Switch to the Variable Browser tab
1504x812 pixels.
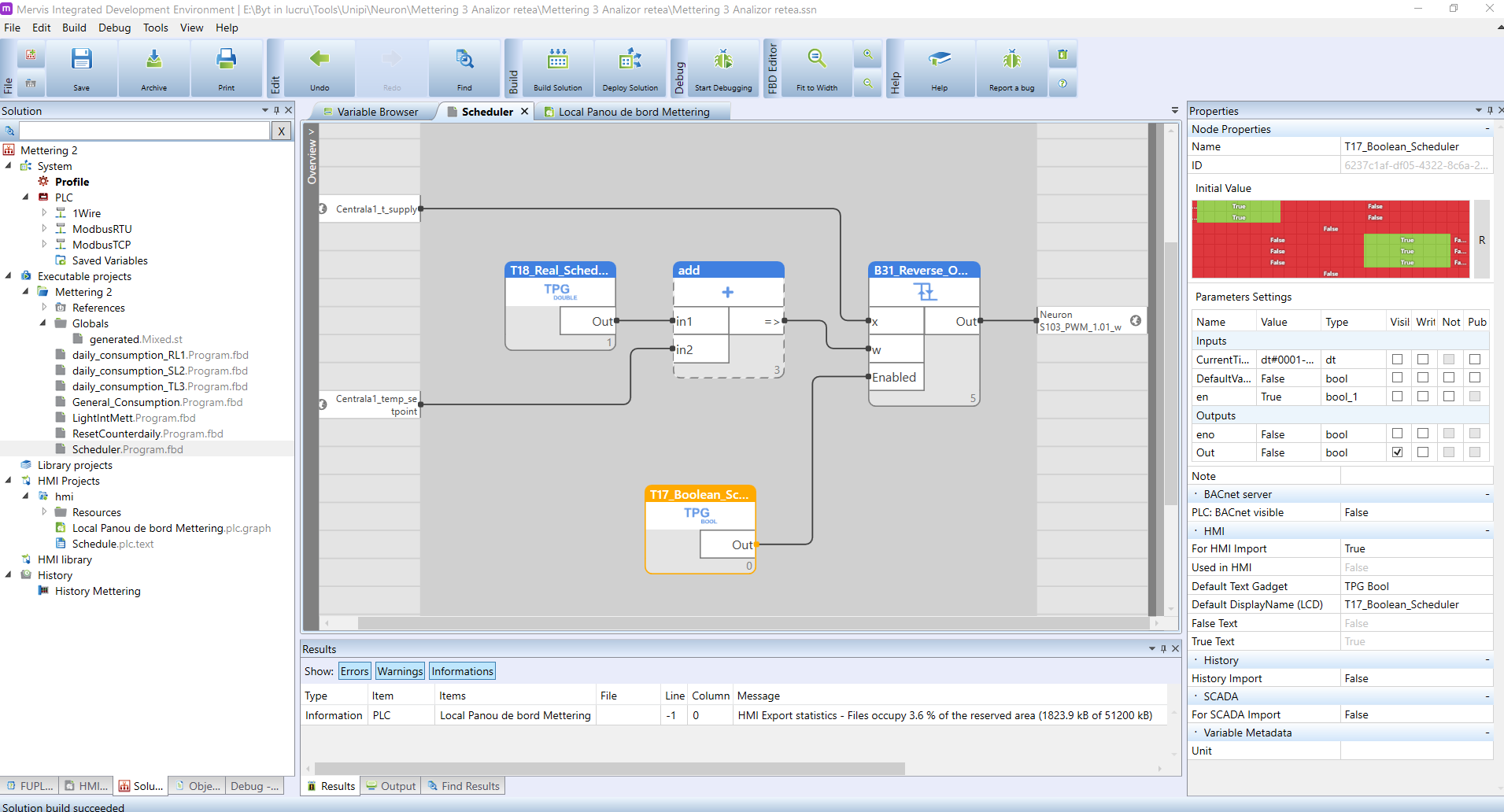pos(370,112)
